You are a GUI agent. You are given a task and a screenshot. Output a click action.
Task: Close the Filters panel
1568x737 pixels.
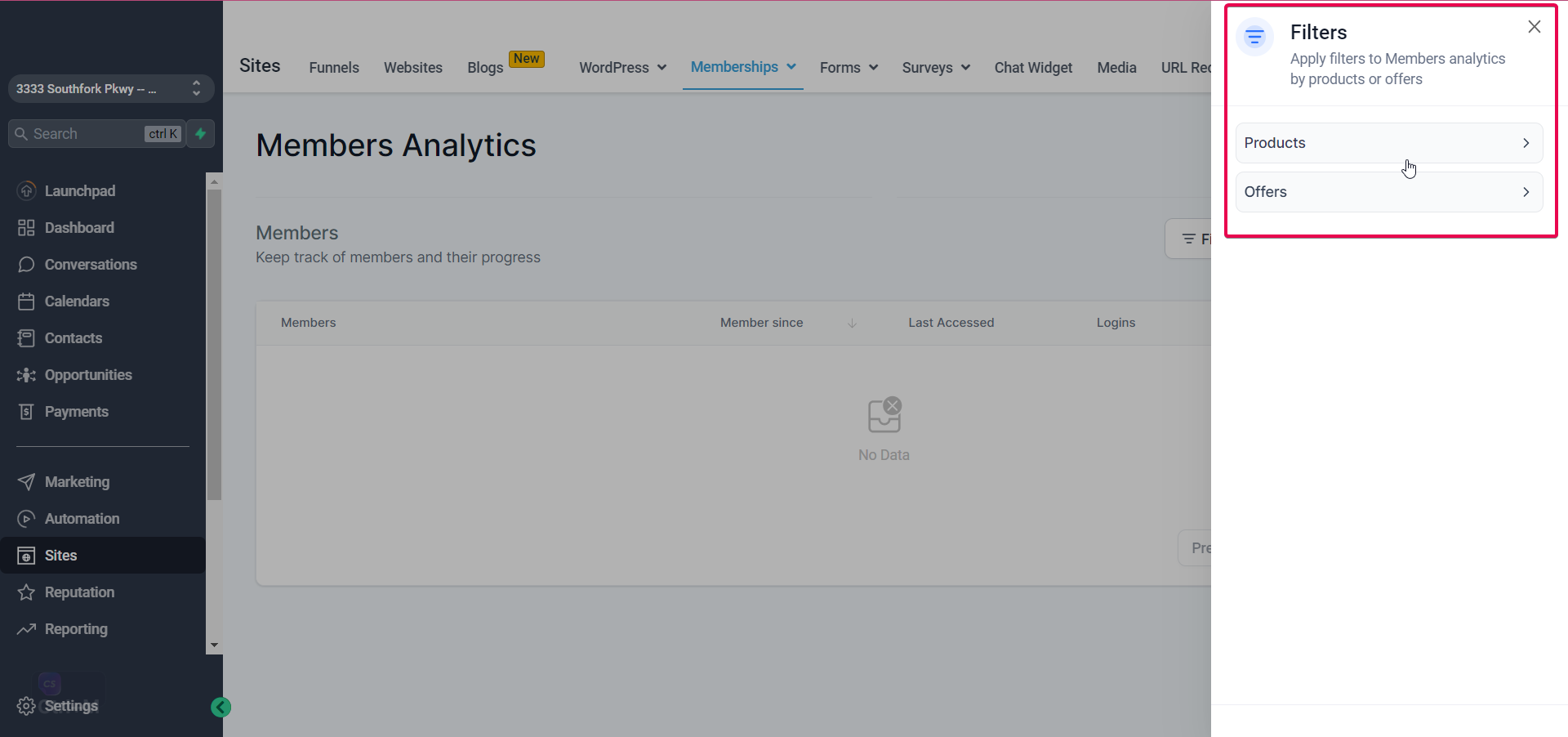pyautogui.click(x=1535, y=27)
